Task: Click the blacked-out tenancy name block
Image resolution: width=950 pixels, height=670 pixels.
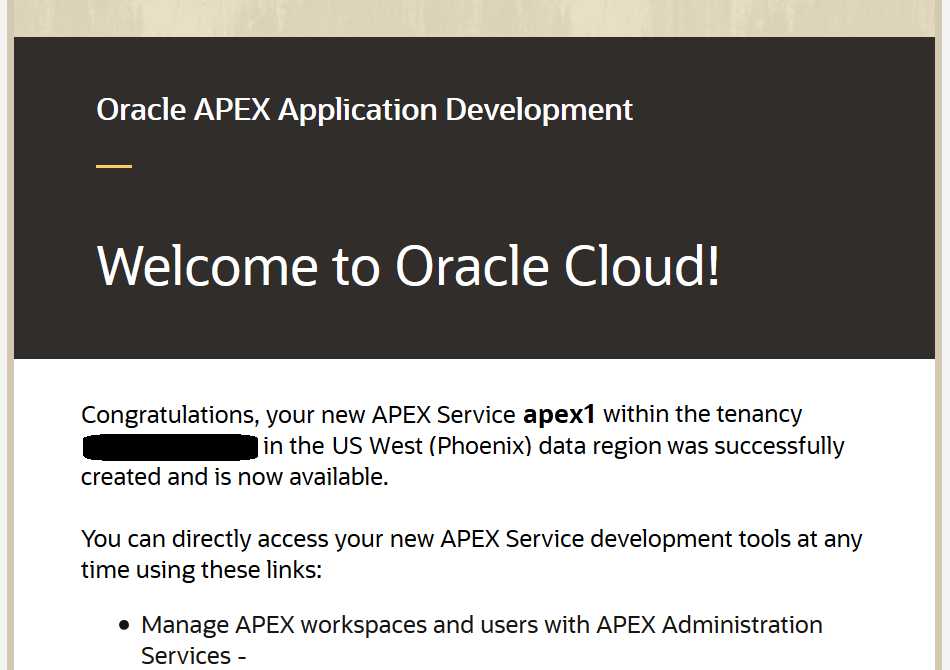Action: (170, 446)
